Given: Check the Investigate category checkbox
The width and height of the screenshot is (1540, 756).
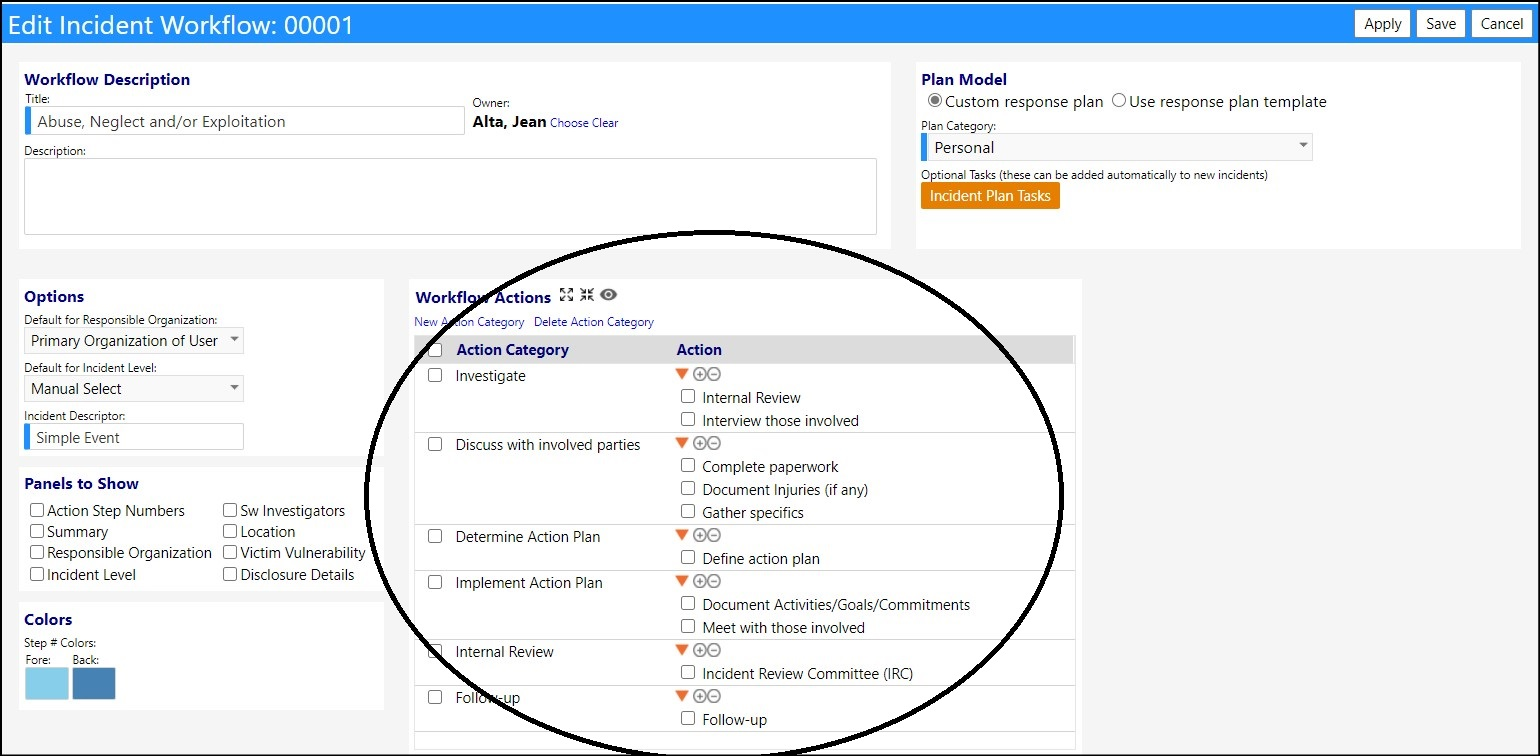Looking at the screenshot, I should click(435, 375).
